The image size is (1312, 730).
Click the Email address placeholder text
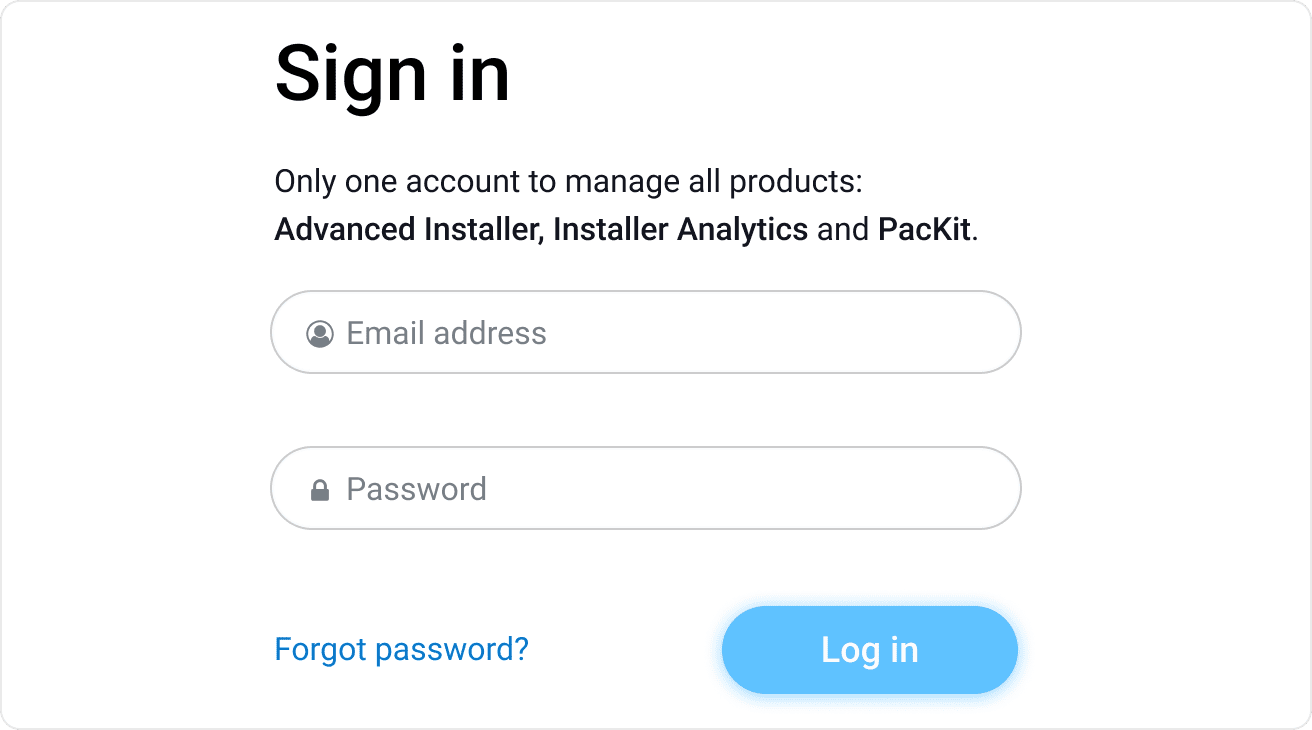[446, 332]
